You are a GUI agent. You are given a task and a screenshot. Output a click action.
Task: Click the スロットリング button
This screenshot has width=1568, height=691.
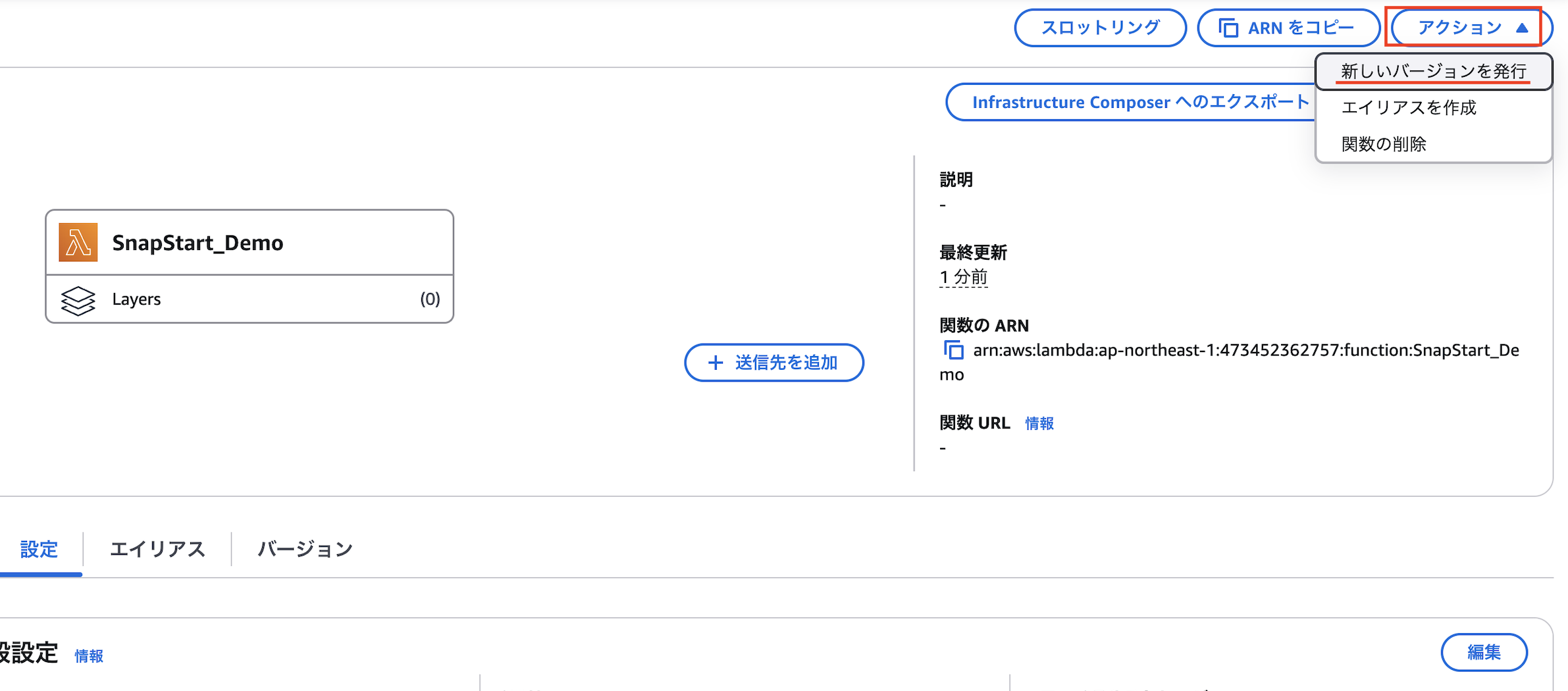[x=1100, y=28]
